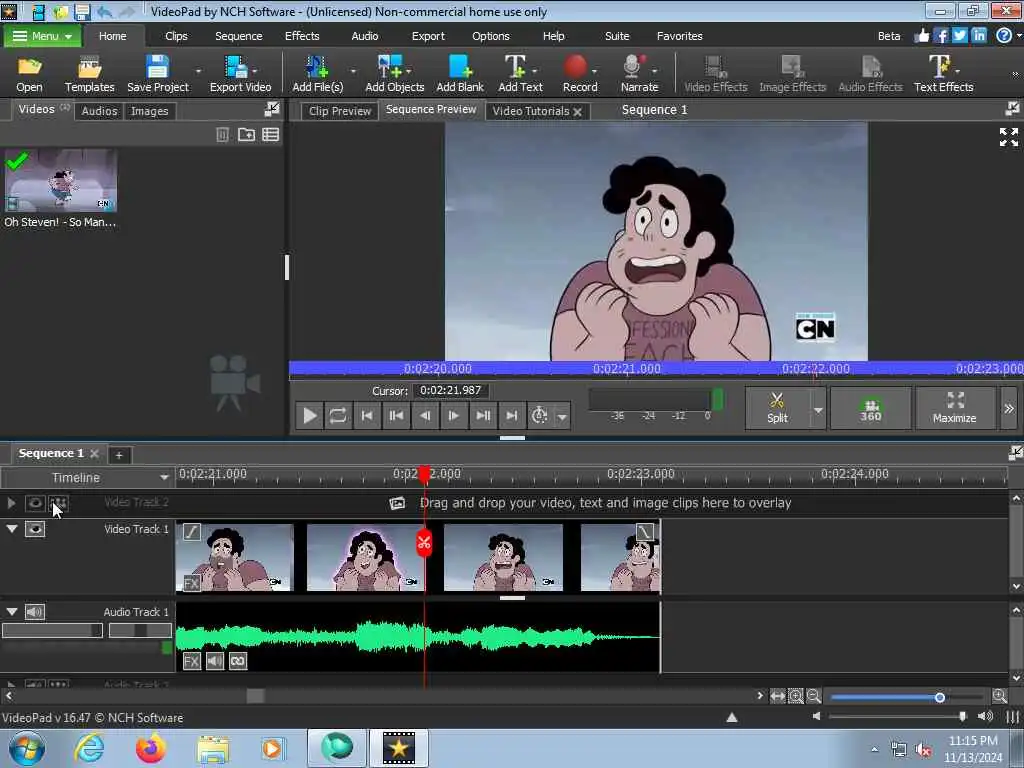This screenshot has height=768, width=1024.
Task: Toggle the group icon on Video Track 2
Action: 59,503
